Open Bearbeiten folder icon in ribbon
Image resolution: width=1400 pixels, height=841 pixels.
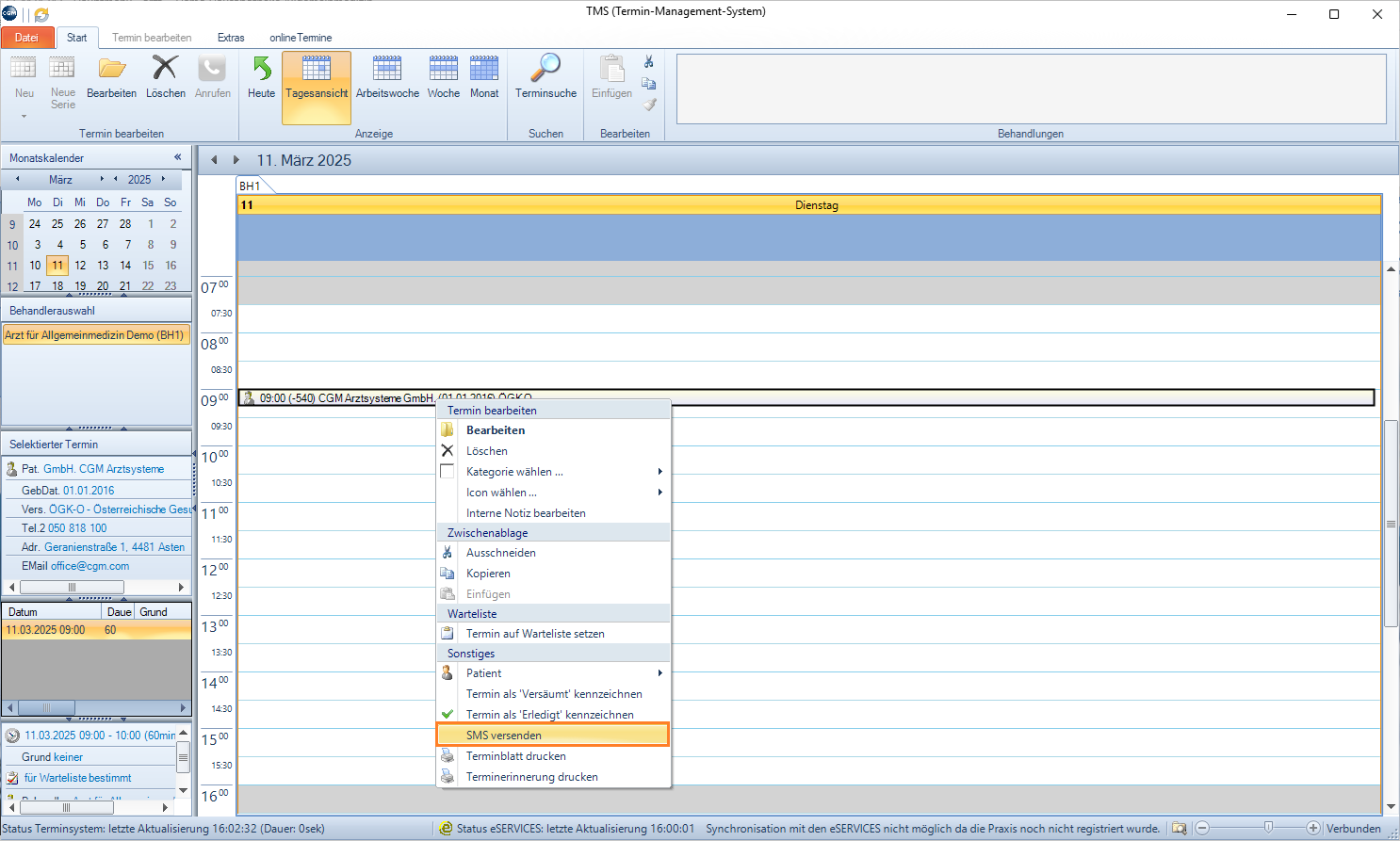point(112,69)
